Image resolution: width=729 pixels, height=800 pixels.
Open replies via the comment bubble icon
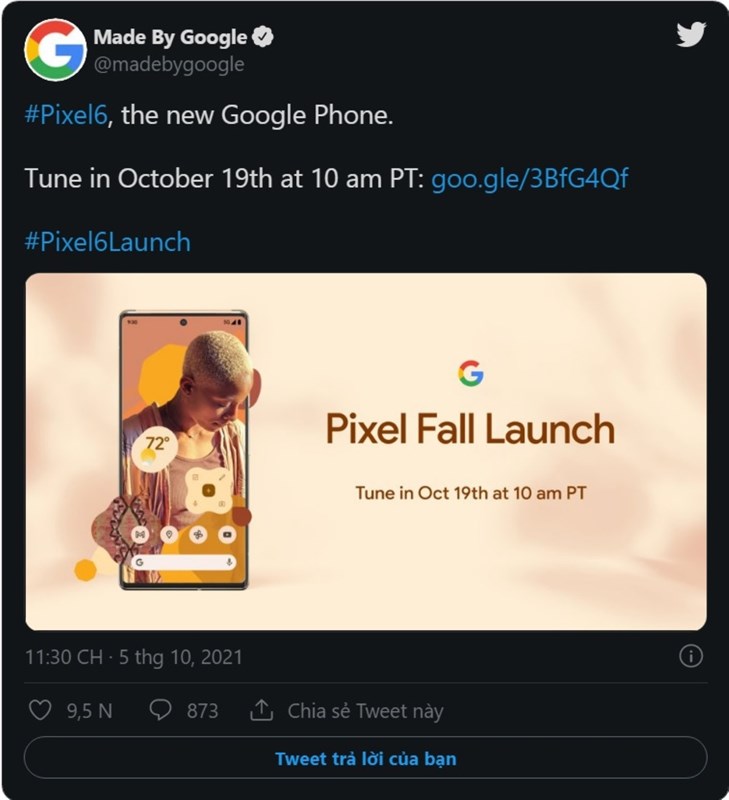(x=161, y=707)
